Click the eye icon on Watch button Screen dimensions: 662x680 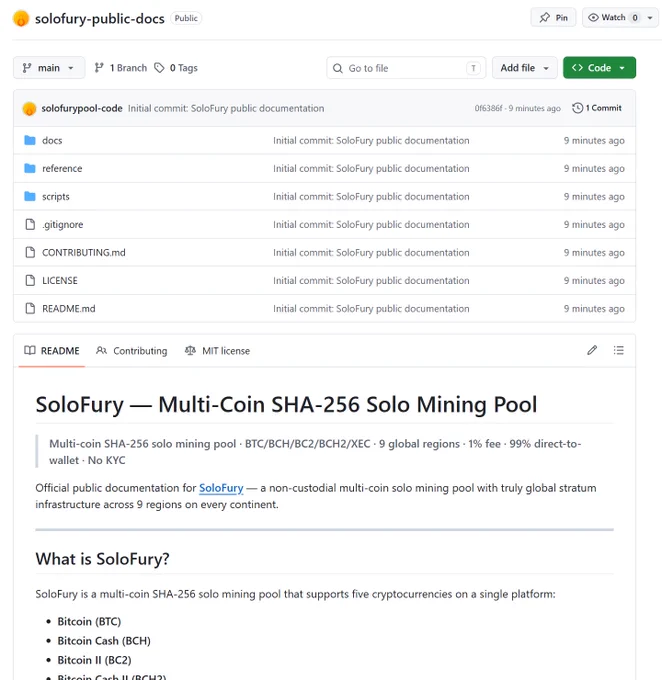(x=593, y=18)
